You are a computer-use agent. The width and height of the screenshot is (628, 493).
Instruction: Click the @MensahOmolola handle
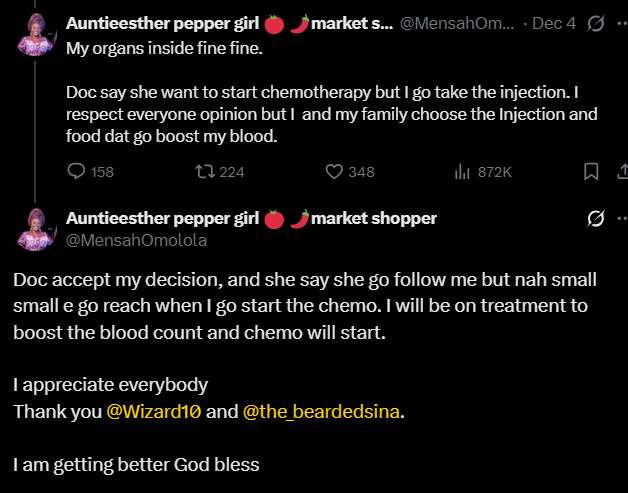pos(122,239)
